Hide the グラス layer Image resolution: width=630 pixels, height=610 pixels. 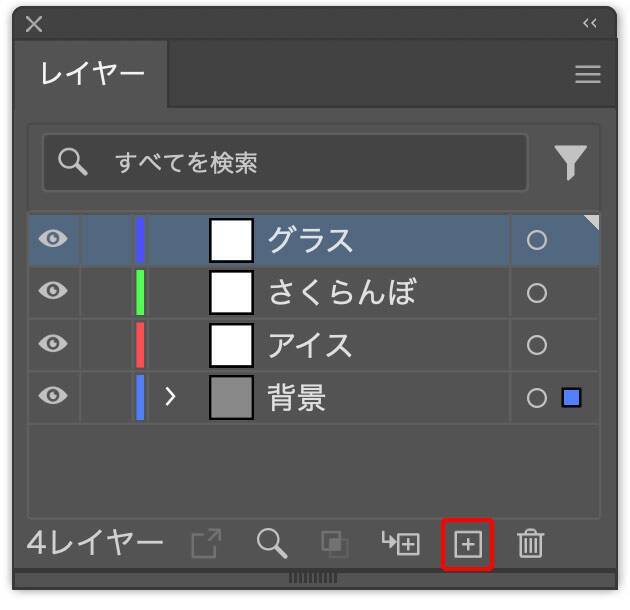coord(53,240)
